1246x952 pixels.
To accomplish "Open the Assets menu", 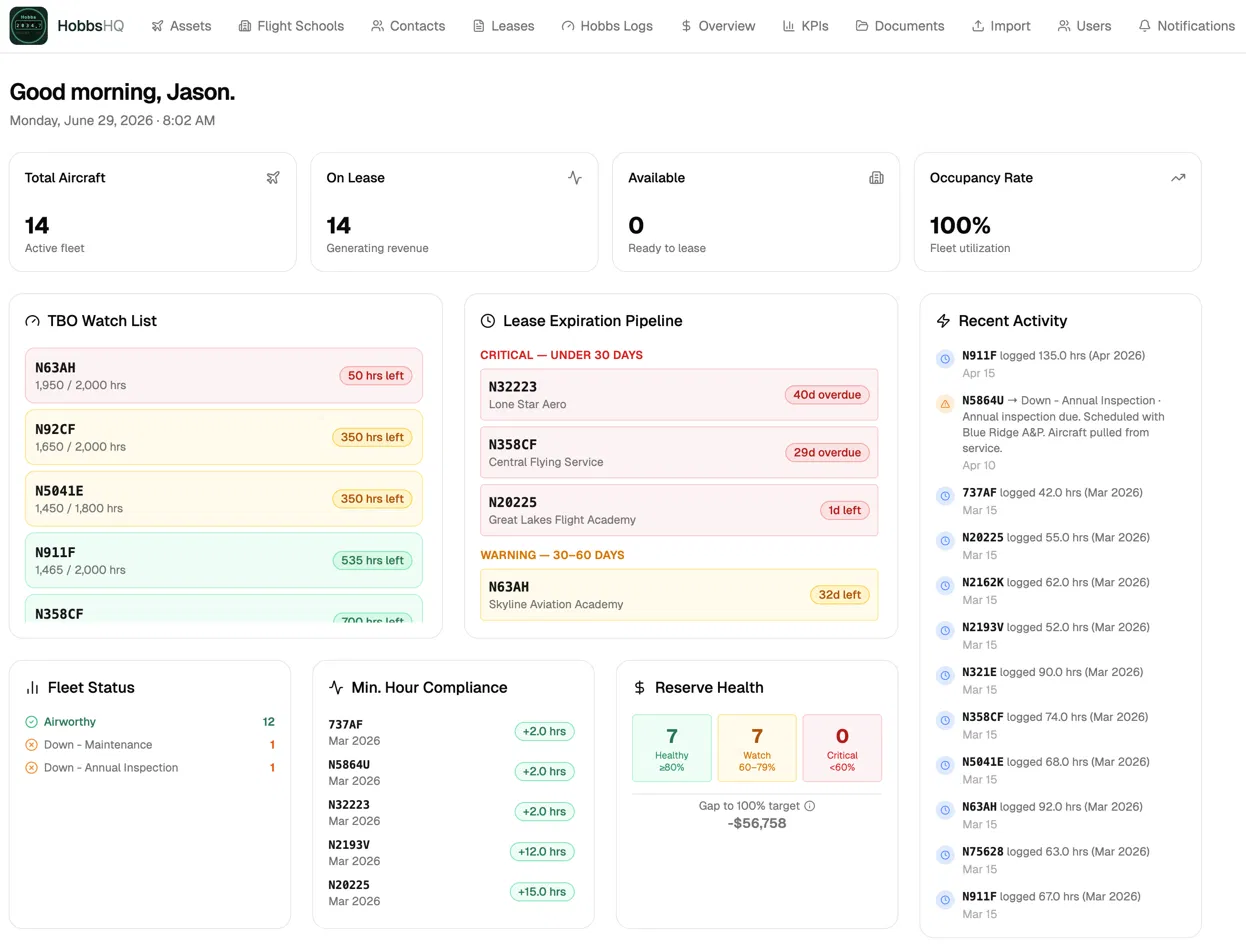I will click(181, 26).
